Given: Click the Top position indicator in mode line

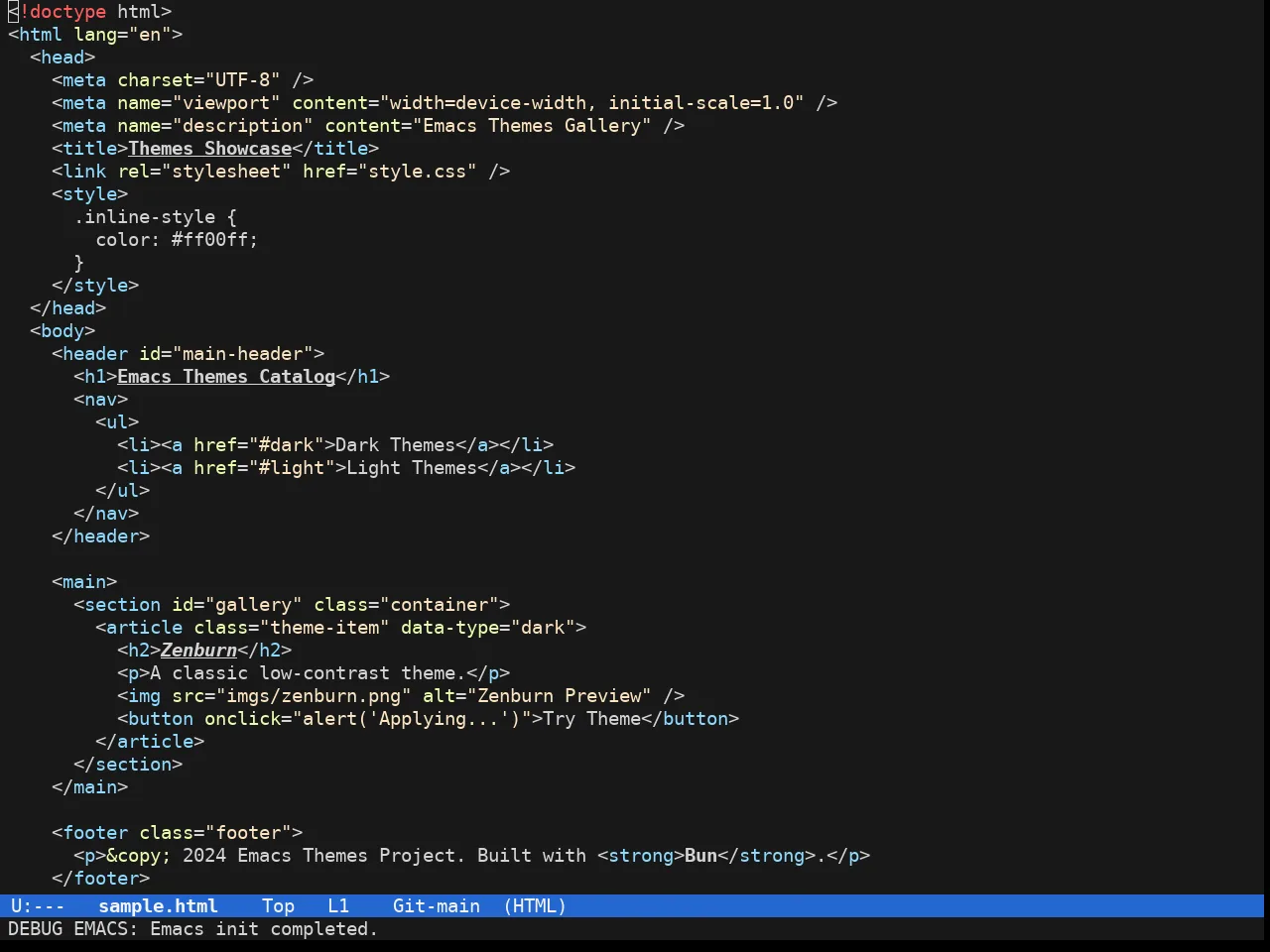Looking at the screenshot, I should pyautogui.click(x=278, y=905).
